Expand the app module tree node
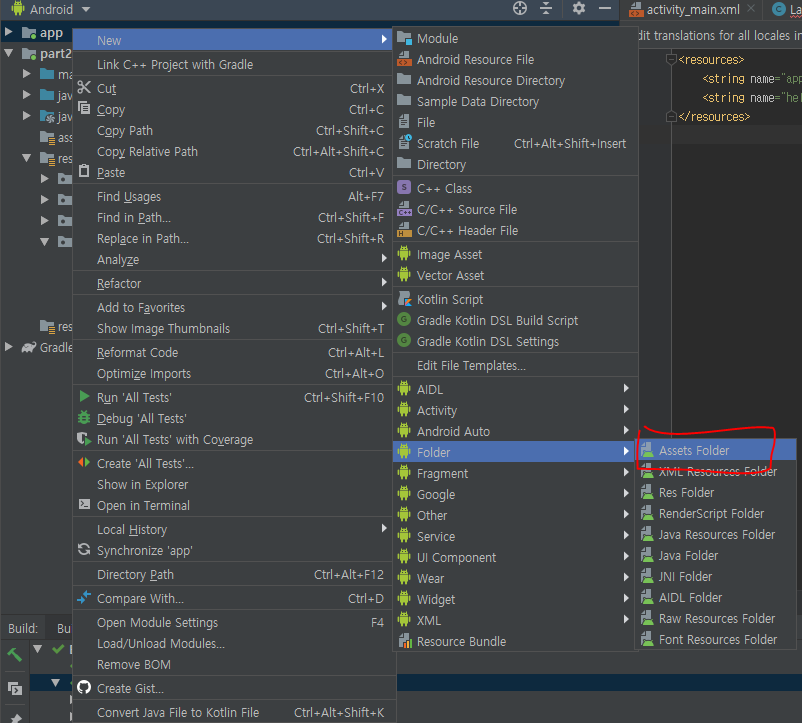 point(9,32)
